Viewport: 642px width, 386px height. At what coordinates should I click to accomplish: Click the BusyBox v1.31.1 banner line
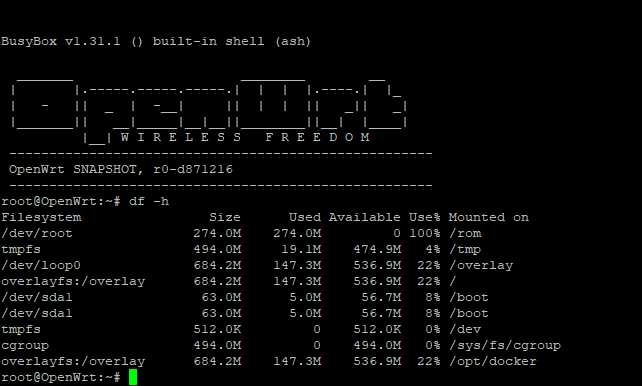pyautogui.click(x=156, y=41)
